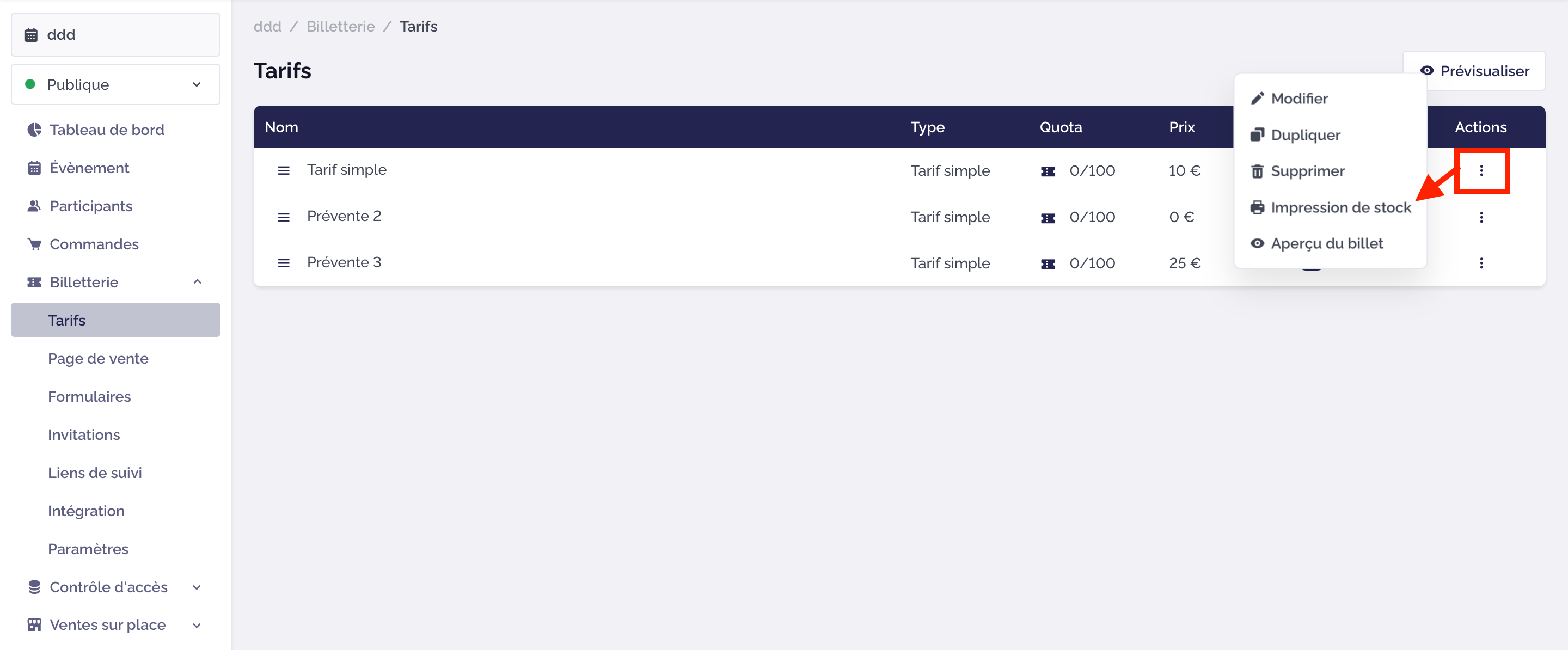Click the ddd event selector box
The image size is (1568, 650).
coord(115,35)
